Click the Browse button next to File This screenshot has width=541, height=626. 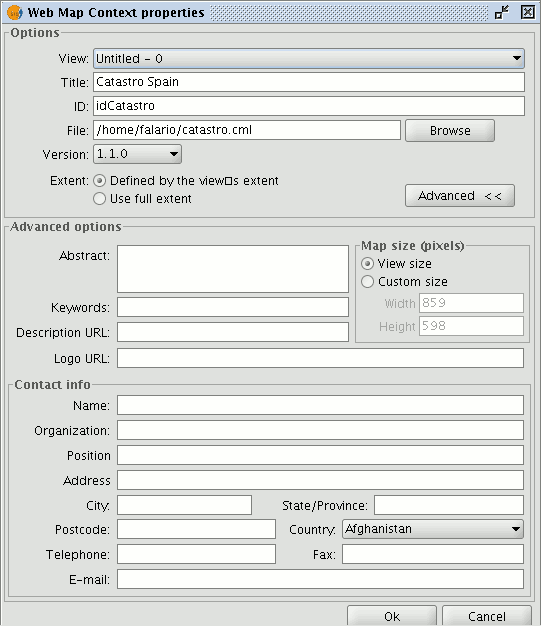pos(450,131)
